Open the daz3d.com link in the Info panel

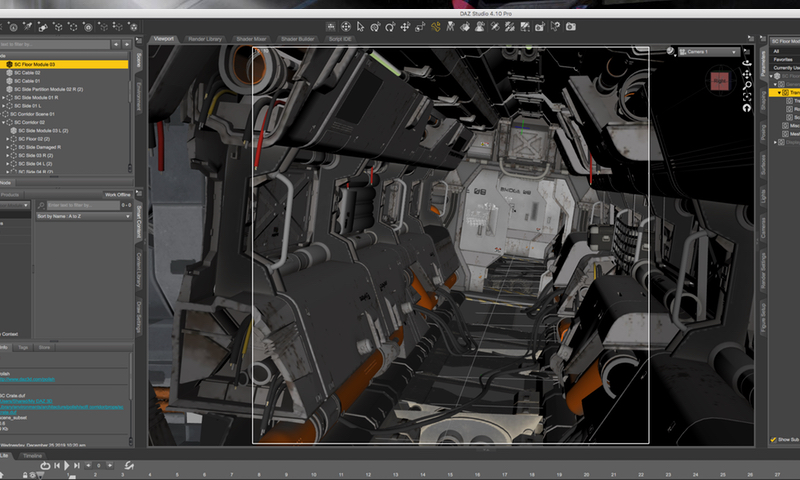pyautogui.click(x=25, y=378)
